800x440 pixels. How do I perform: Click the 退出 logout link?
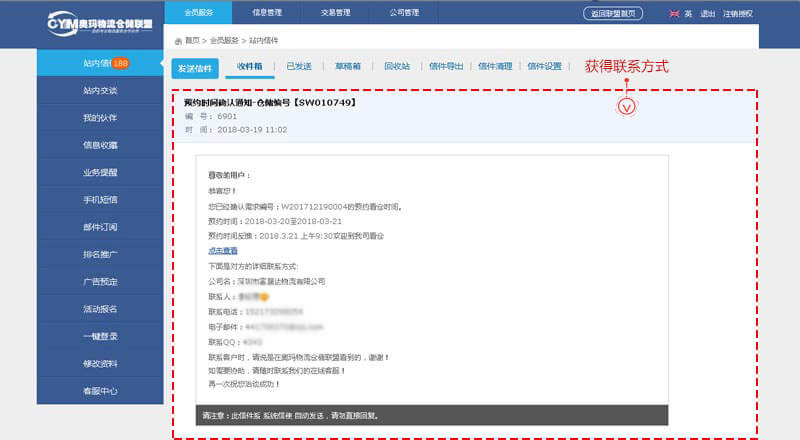pos(708,14)
